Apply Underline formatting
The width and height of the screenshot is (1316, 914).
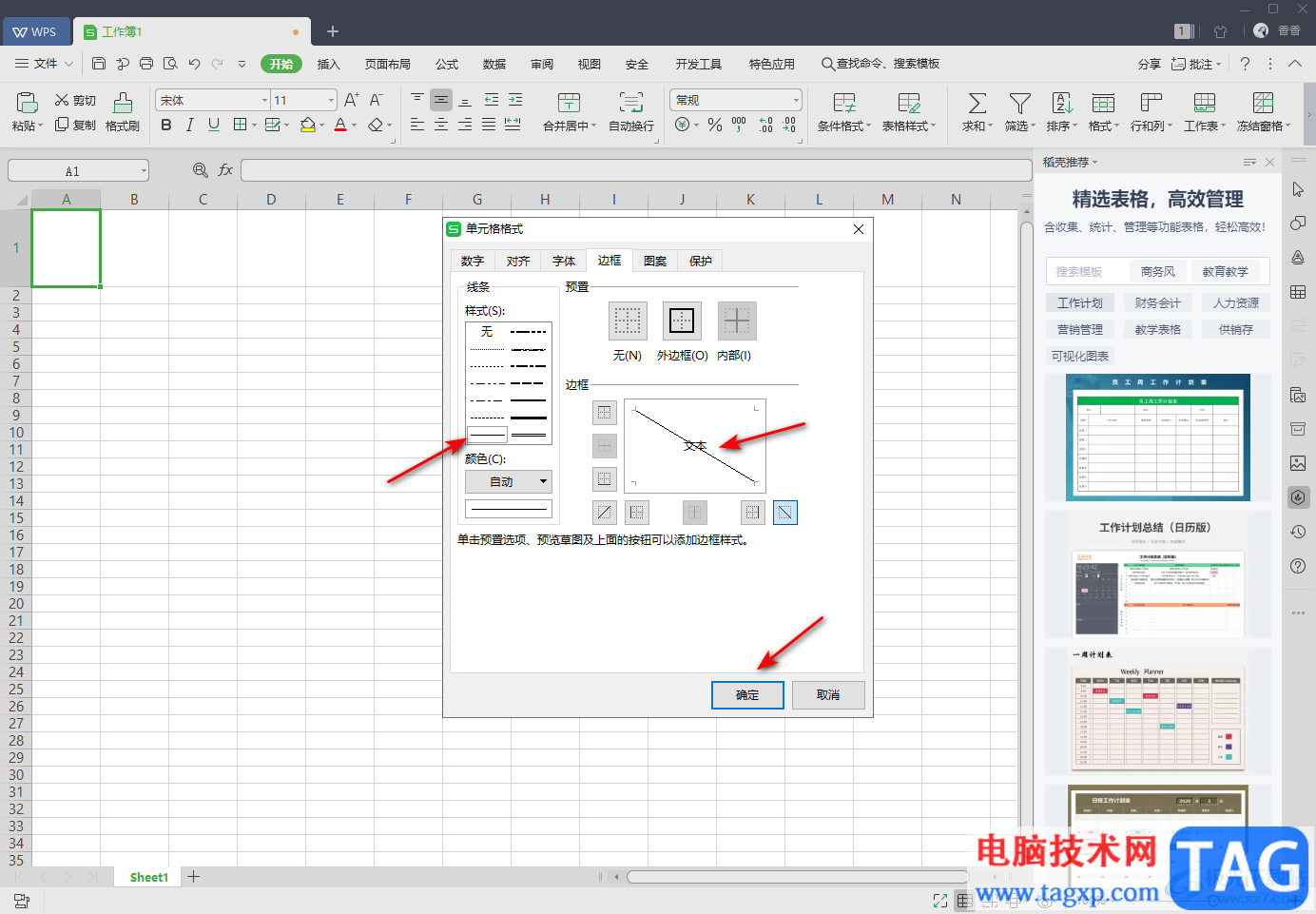[x=214, y=125]
